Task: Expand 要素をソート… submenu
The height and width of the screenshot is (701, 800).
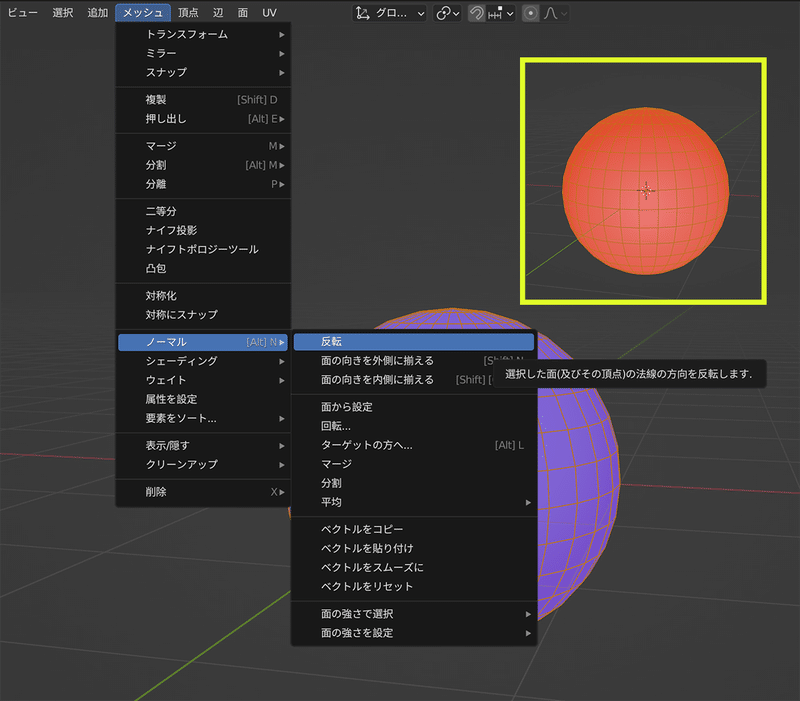Action: tap(203, 418)
